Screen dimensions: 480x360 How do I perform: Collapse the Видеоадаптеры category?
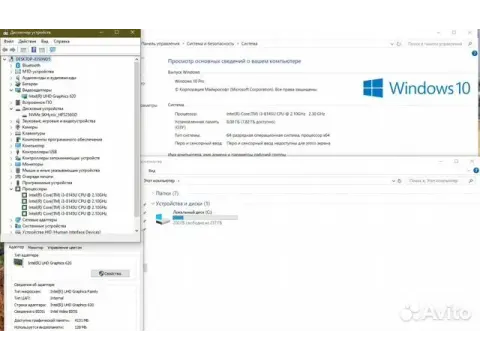click(11, 90)
